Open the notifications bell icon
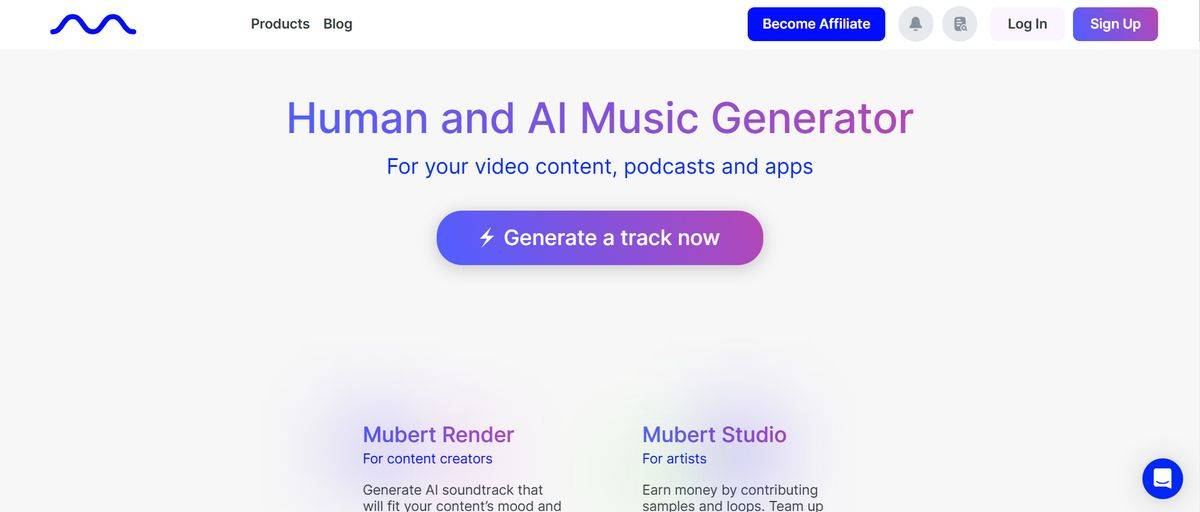1200x512 pixels. click(x=916, y=24)
